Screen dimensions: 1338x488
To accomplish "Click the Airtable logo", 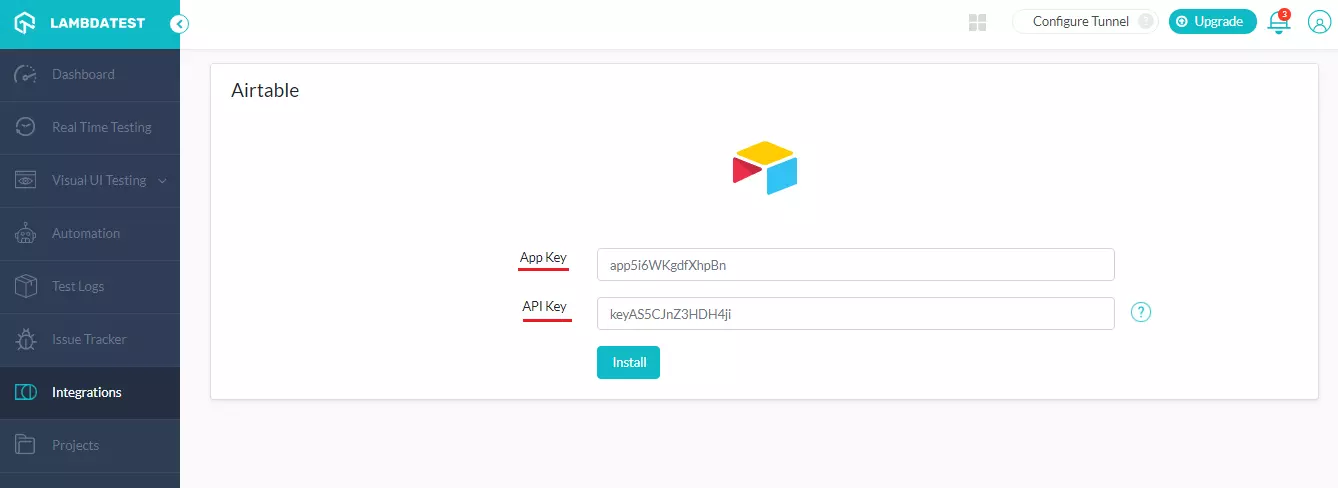I will (765, 167).
